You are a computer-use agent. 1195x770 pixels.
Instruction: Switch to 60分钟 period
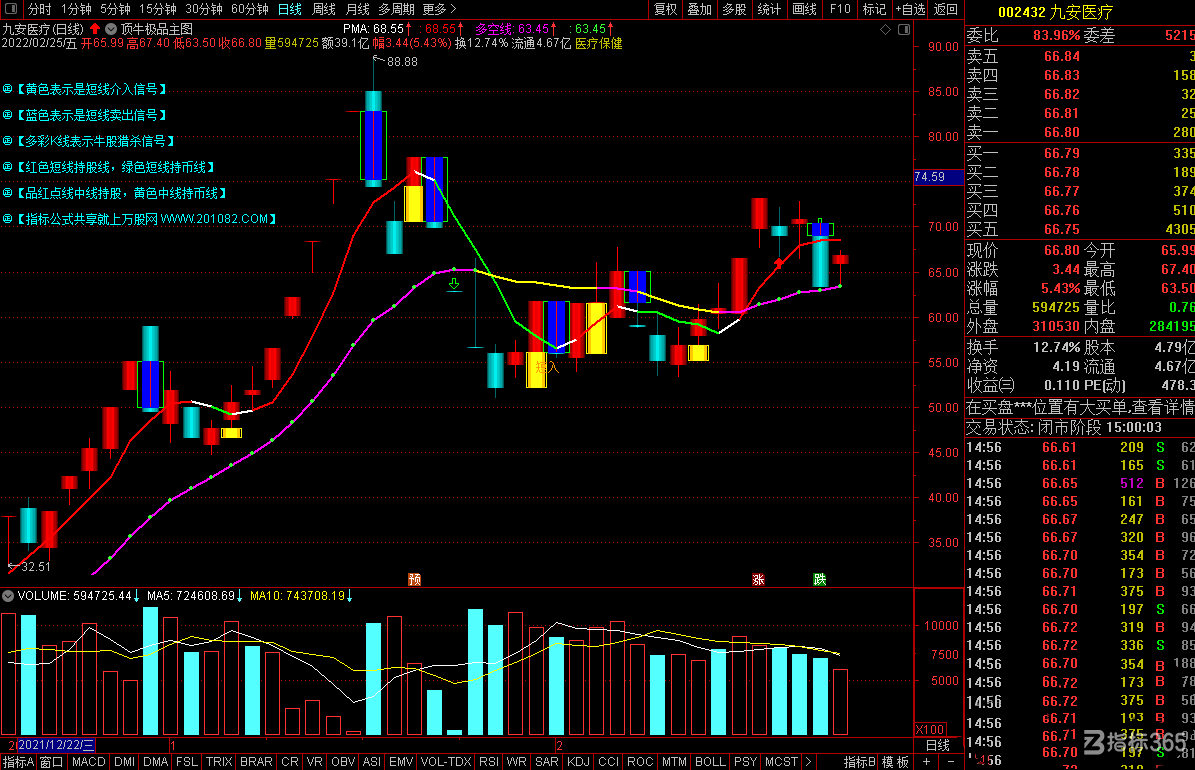pyautogui.click(x=250, y=9)
